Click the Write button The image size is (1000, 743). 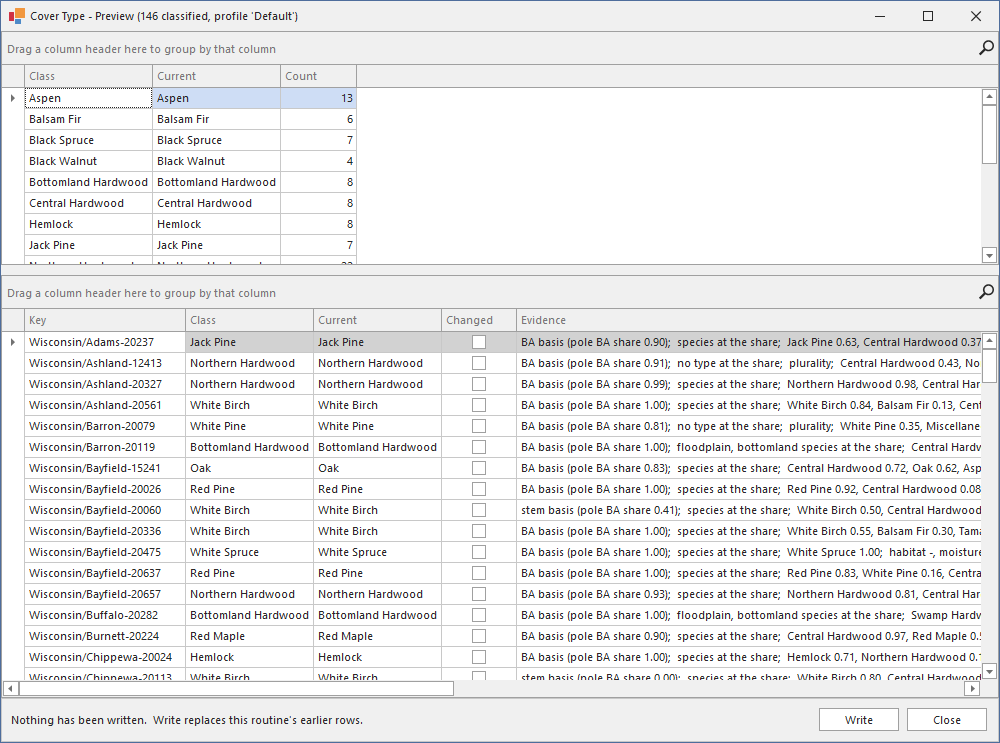pyautogui.click(x=858, y=720)
